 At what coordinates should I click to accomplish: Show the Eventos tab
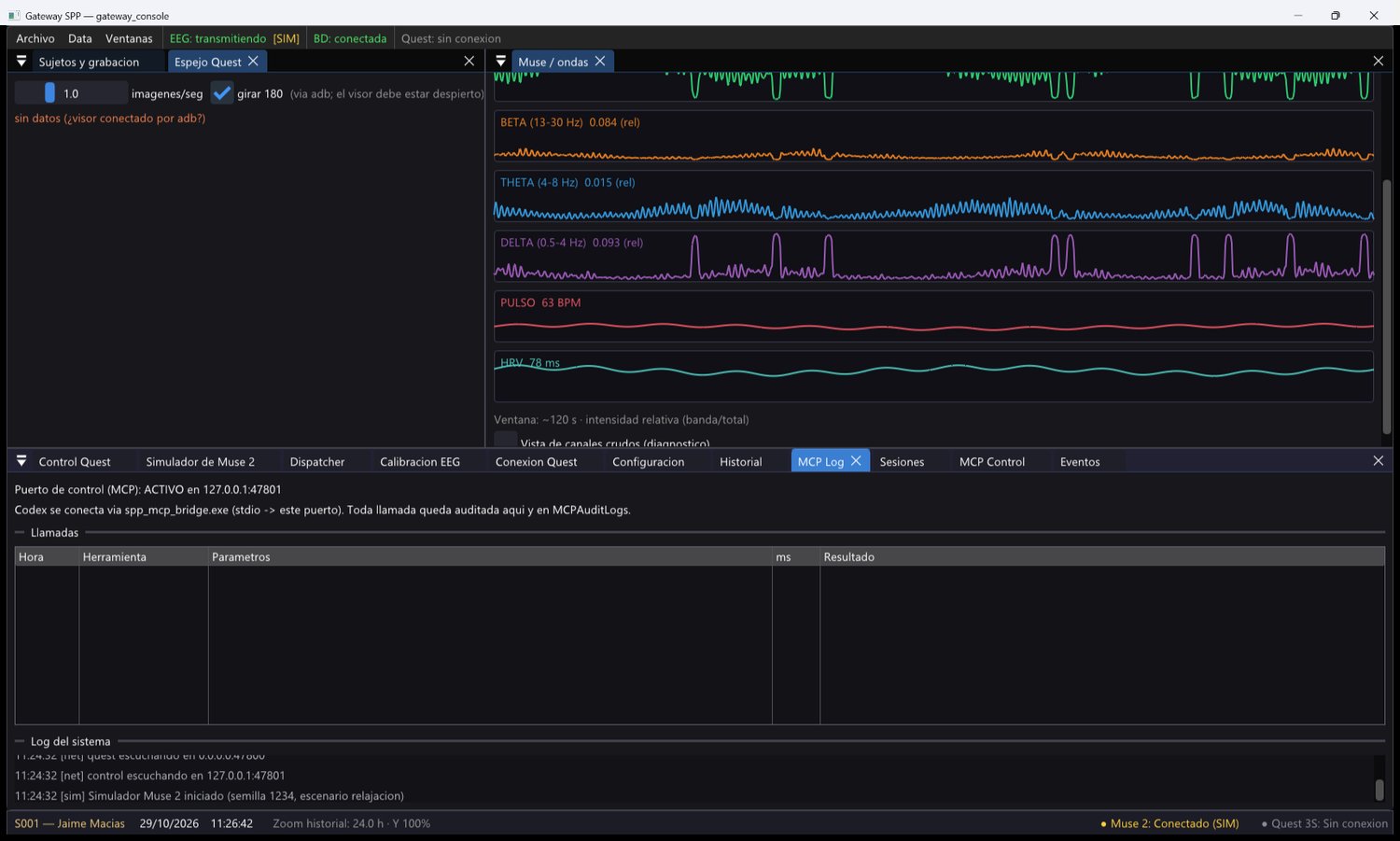pos(1080,462)
